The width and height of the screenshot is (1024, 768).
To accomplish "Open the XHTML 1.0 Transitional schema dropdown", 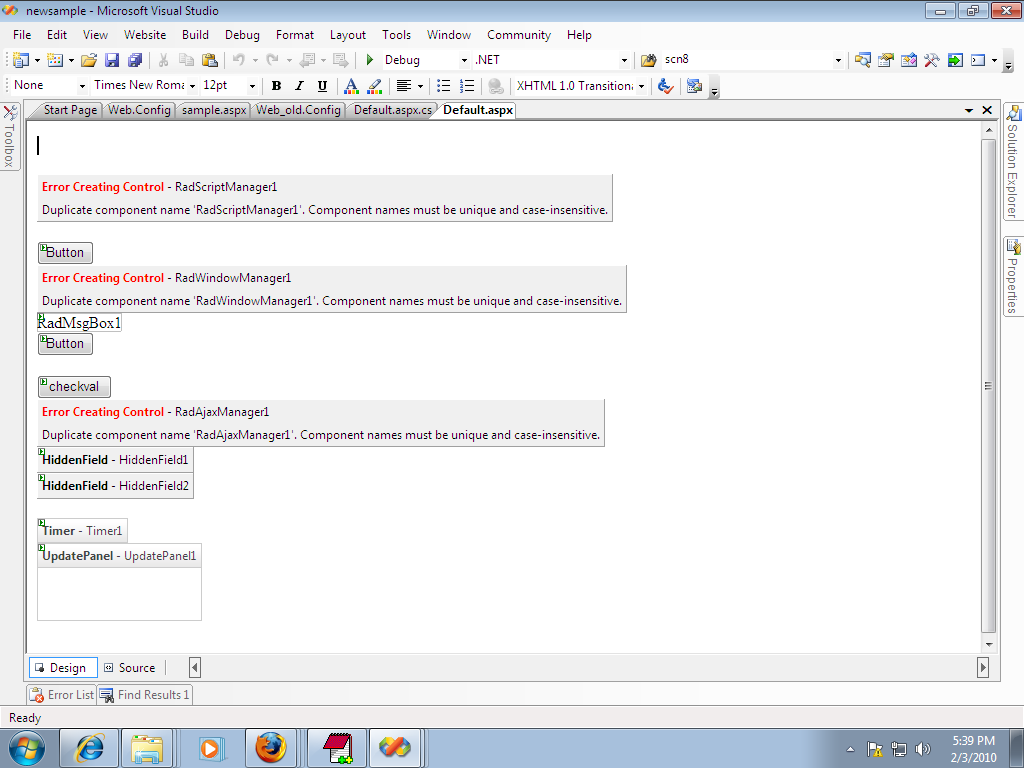I will point(641,86).
